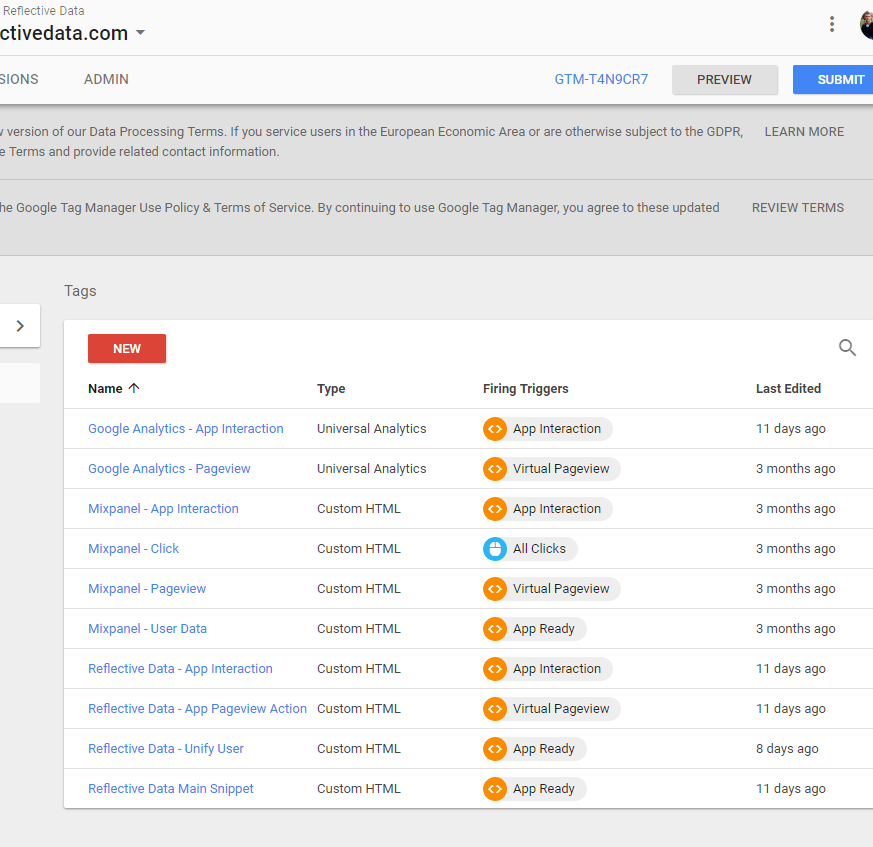Image resolution: width=873 pixels, height=847 pixels.
Task: Open the Mixpanel - Click tag
Action: tap(134, 549)
